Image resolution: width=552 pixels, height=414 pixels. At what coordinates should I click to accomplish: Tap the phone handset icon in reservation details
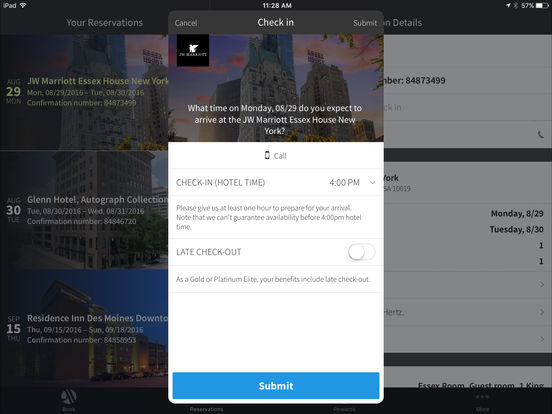tap(540, 134)
